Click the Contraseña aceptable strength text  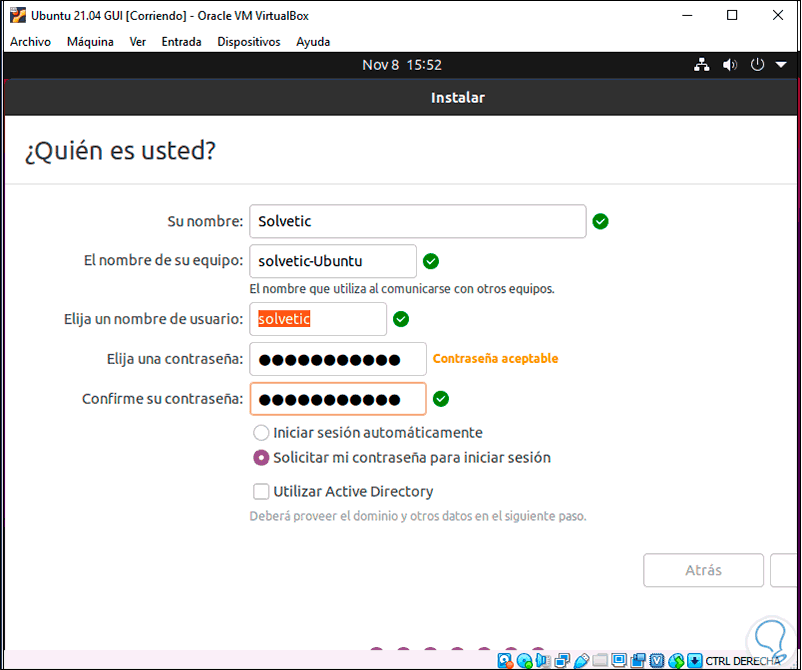coord(495,359)
